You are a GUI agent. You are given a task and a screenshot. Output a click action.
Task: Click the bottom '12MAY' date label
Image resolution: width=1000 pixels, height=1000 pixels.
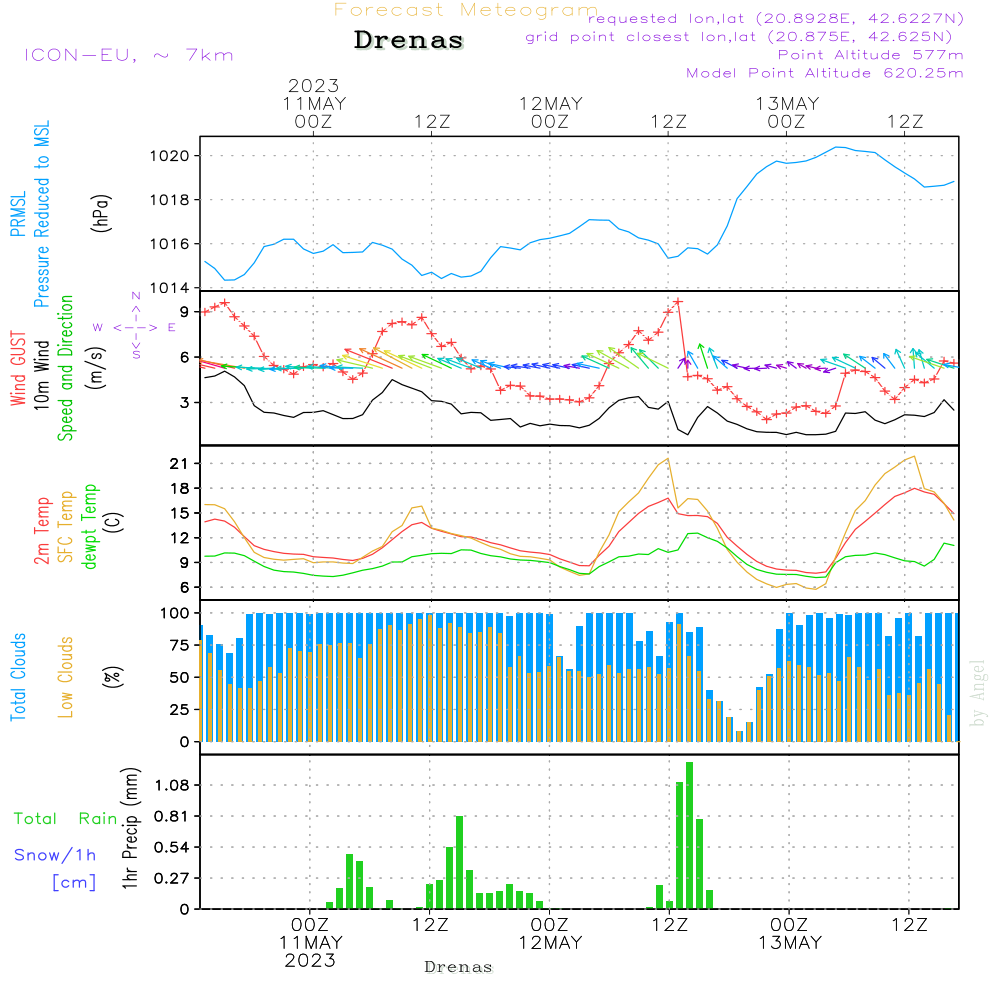[550, 943]
